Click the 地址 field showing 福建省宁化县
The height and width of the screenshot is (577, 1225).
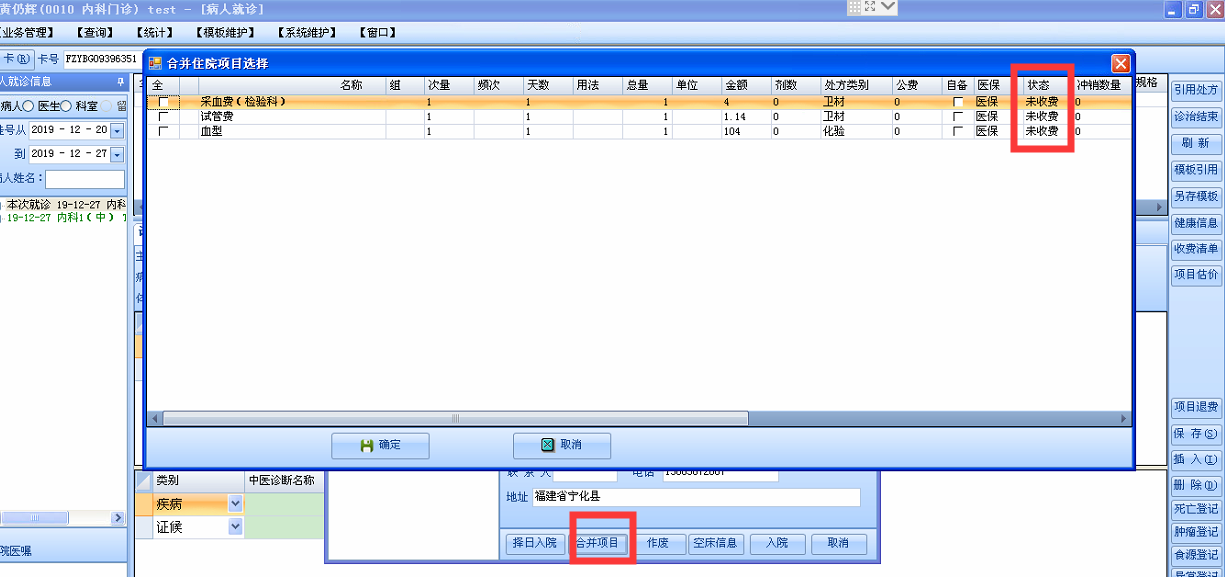click(695, 497)
